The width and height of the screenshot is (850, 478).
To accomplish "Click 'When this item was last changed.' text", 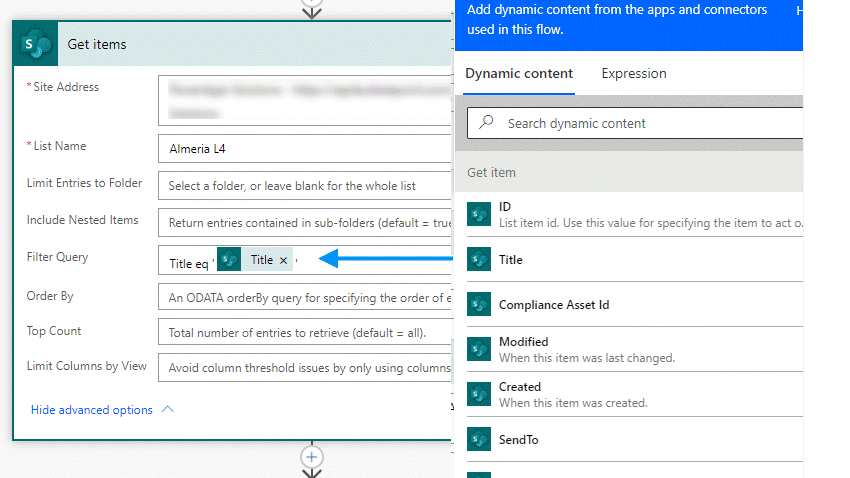I will pos(587,358).
